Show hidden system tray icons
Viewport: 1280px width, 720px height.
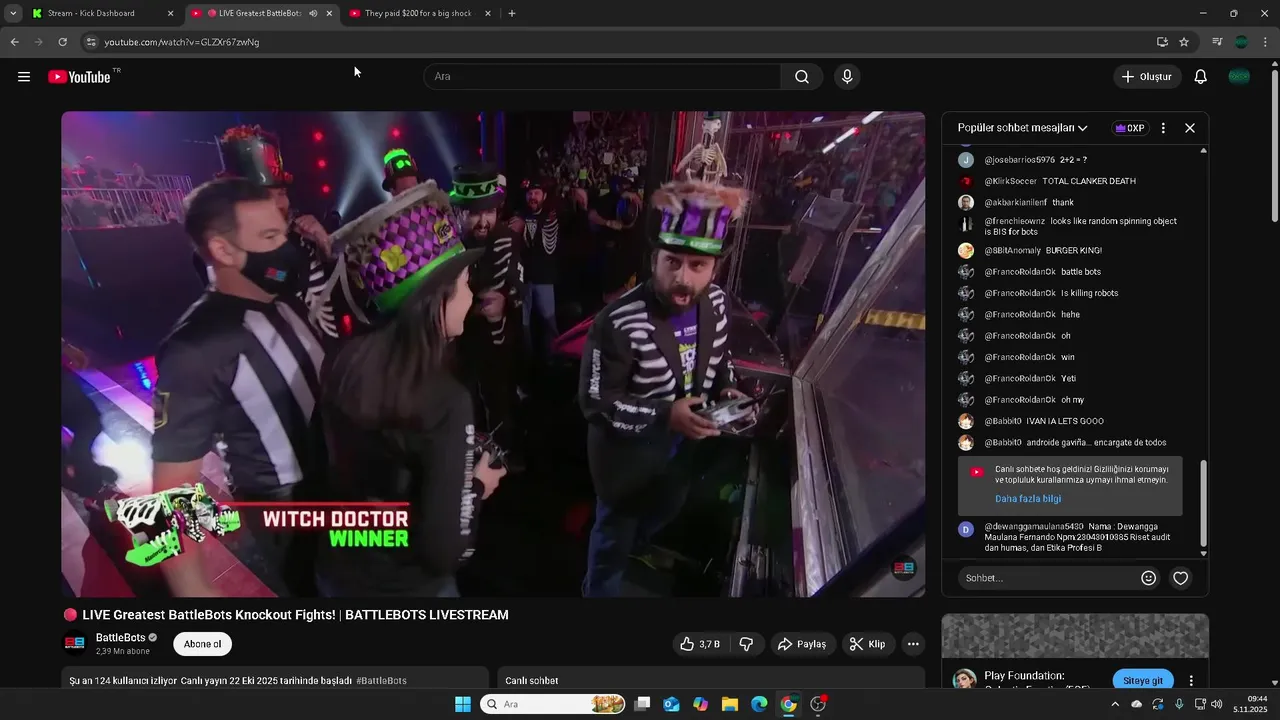point(1115,704)
